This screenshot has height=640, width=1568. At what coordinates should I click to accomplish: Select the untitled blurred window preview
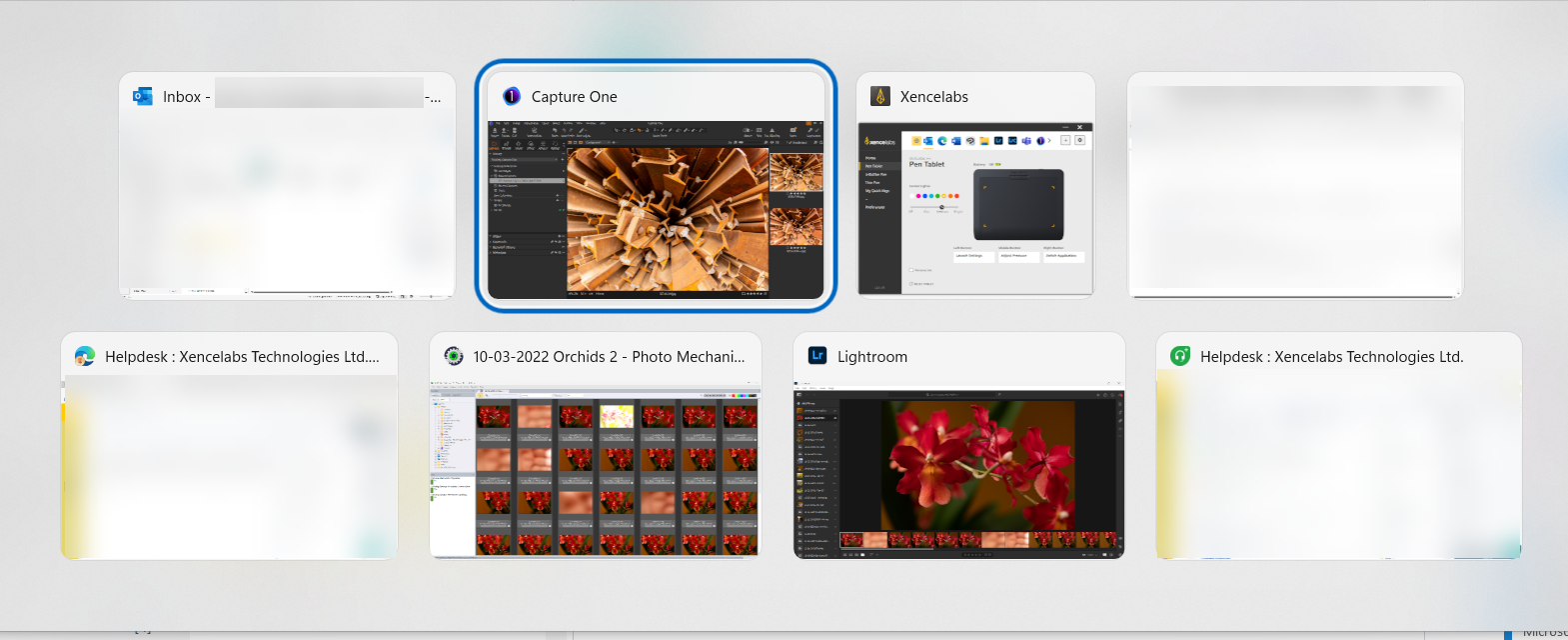point(1295,185)
